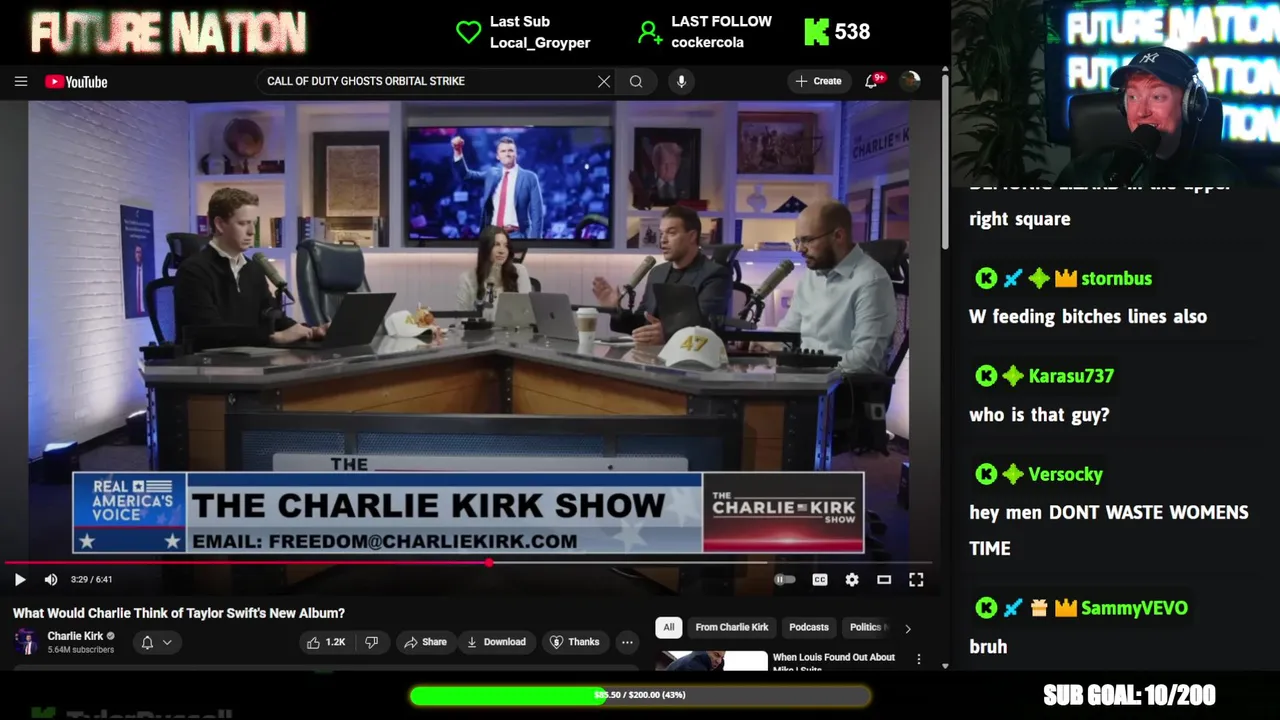
Task: Open more actions three-dot menu
Action: pyautogui.click(x=627, y=642)
